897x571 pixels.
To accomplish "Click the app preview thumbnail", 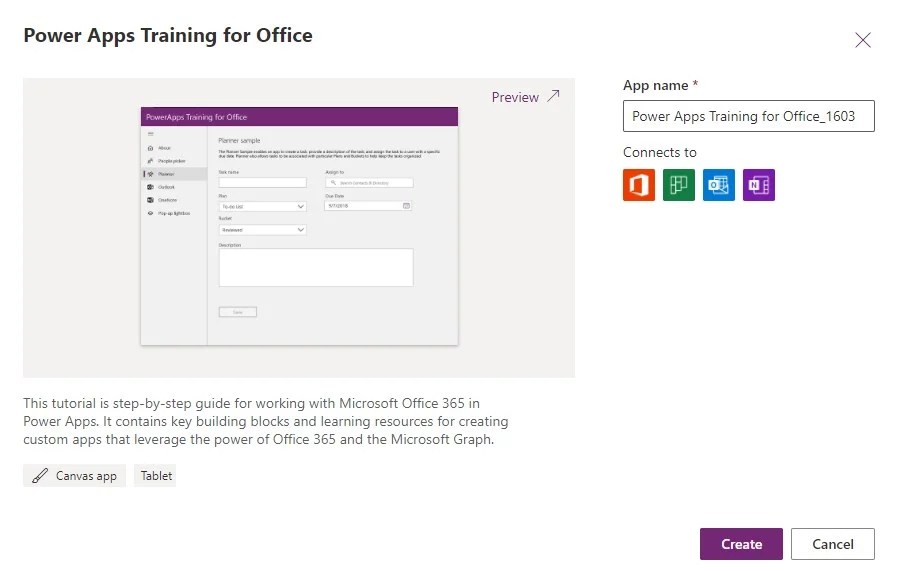I will coord(299,226).
